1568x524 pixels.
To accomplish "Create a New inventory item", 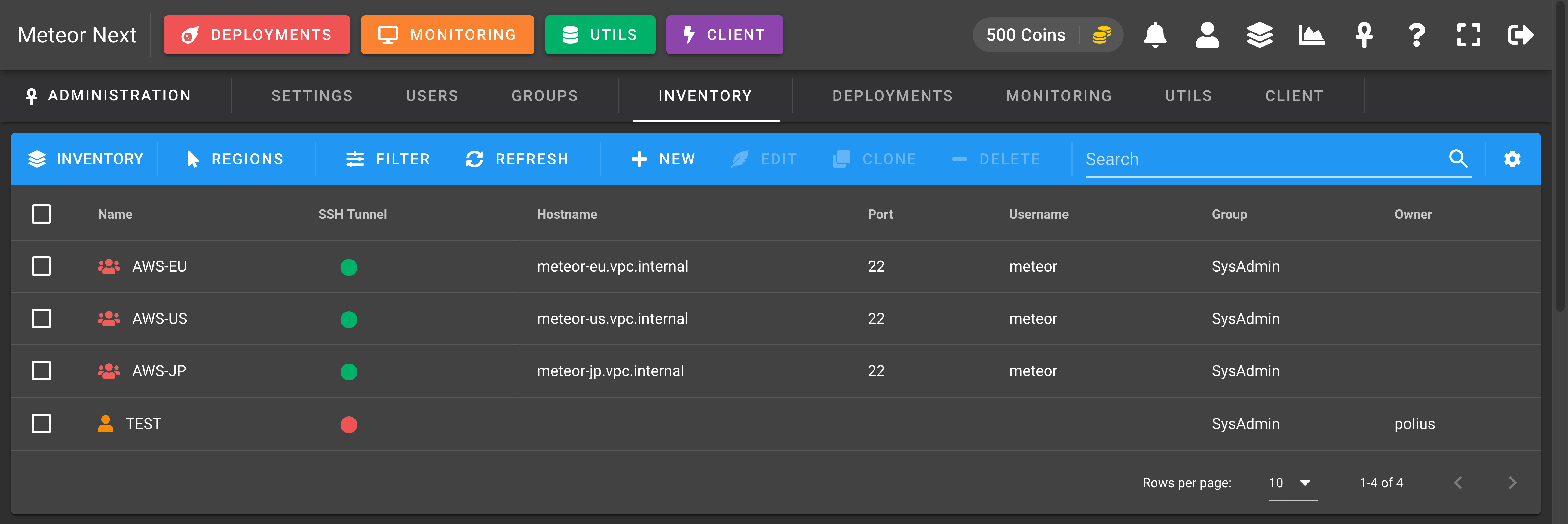I will pos(663,159).
